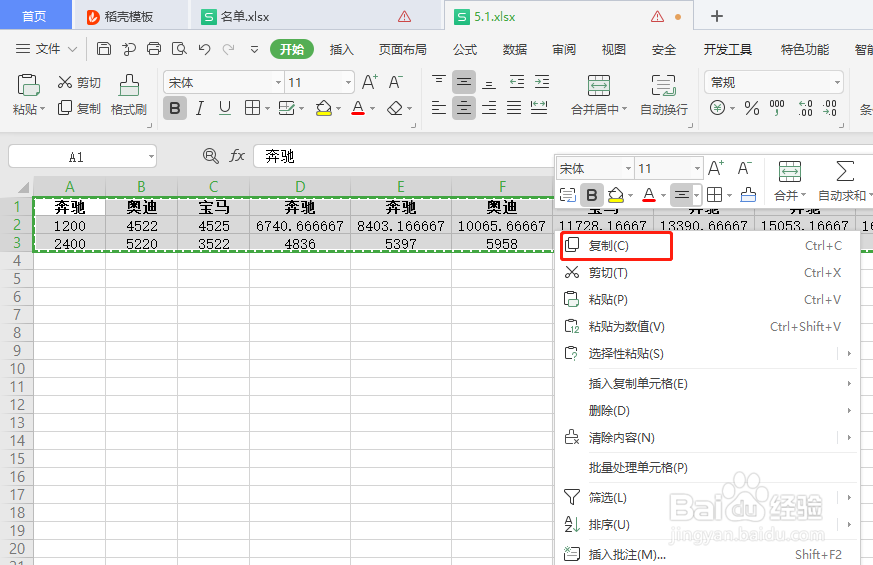Image resolution: width=873 pixels, height=565 pixels.
Task: Click the Justify alignment icon
Action: tap(514, 107)
